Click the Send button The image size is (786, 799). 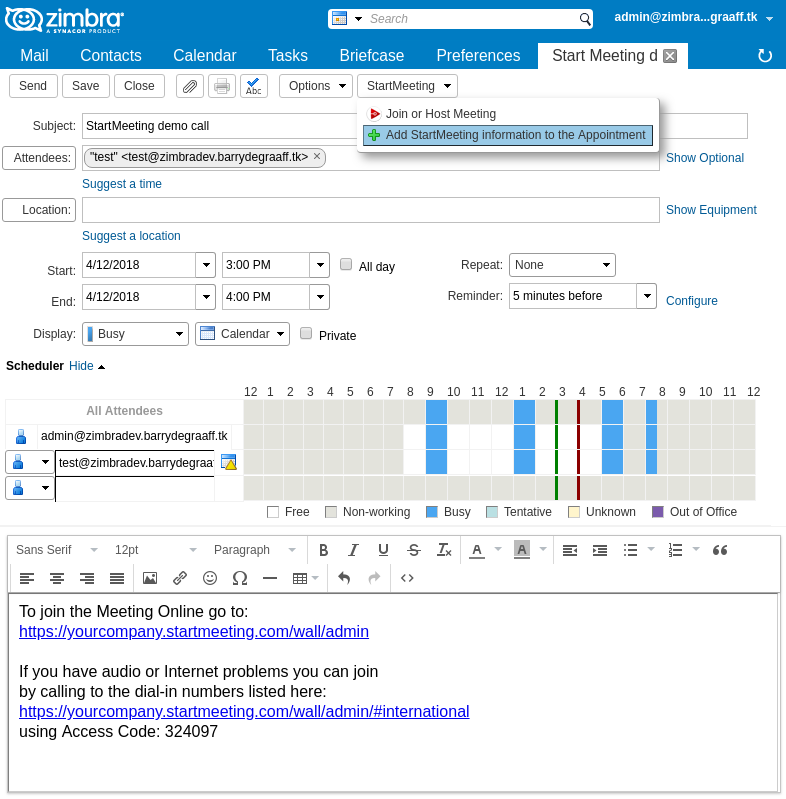pos(33,86)
